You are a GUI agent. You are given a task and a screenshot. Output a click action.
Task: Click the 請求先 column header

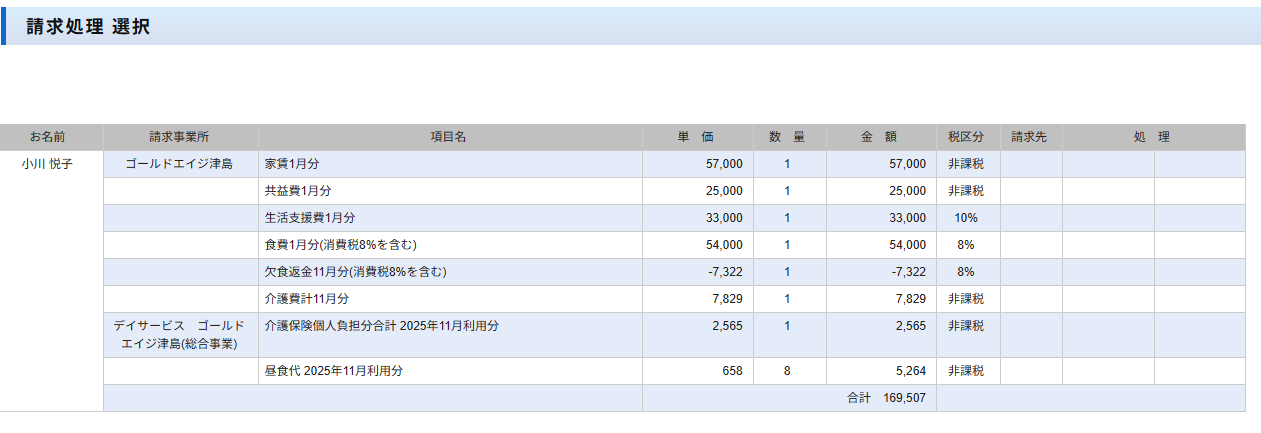tap(1029, 137)
